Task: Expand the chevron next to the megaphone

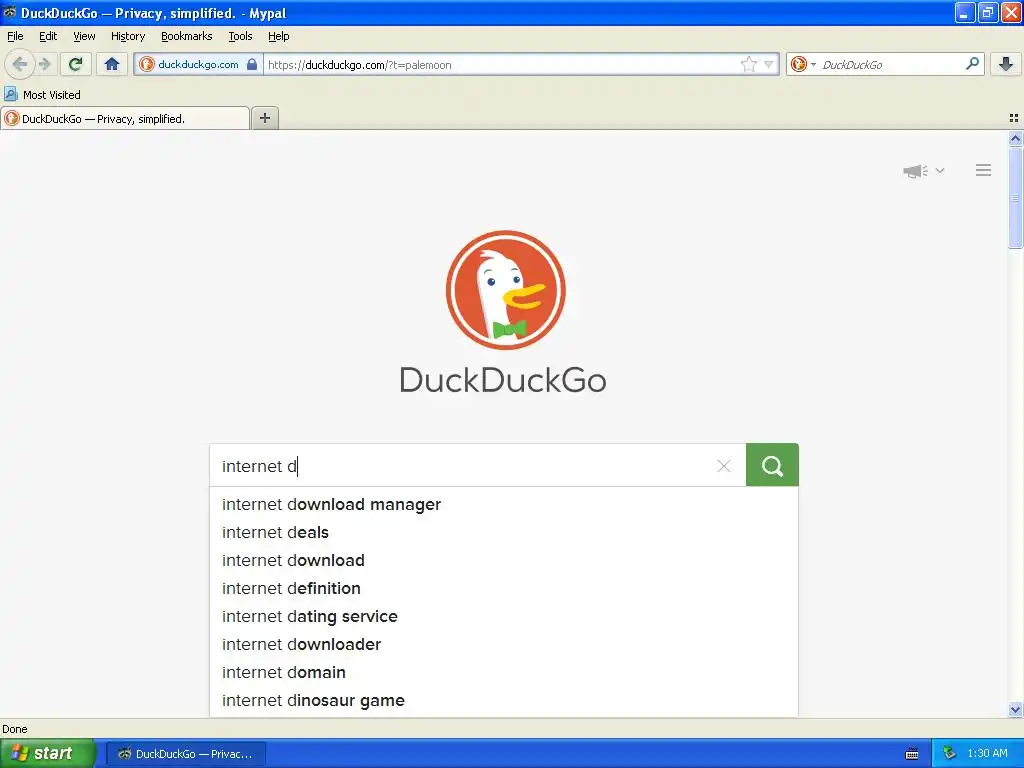Action: pyautogui.click(x=940, y=170)
